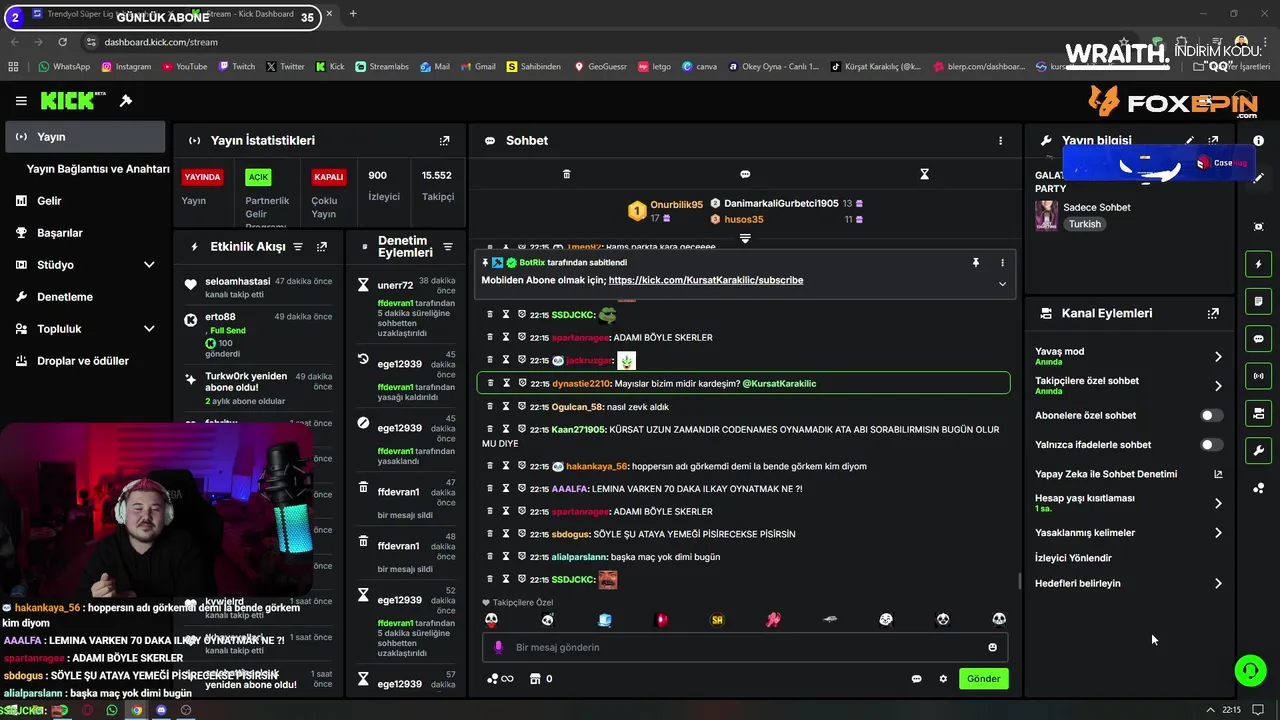Click the hourglass icon in chat toolbar
Viewport: 1280px width, 720px height.
[924, 174]
